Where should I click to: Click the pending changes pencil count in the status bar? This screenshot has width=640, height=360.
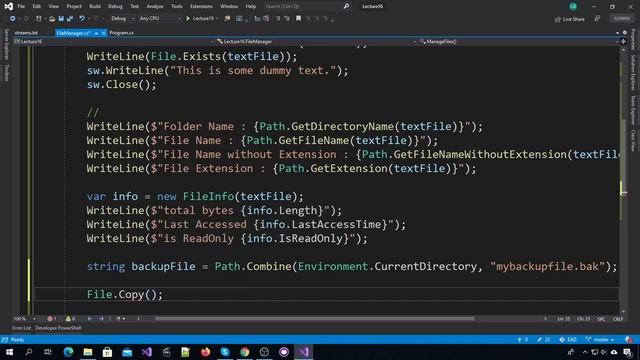pos(544,340)
